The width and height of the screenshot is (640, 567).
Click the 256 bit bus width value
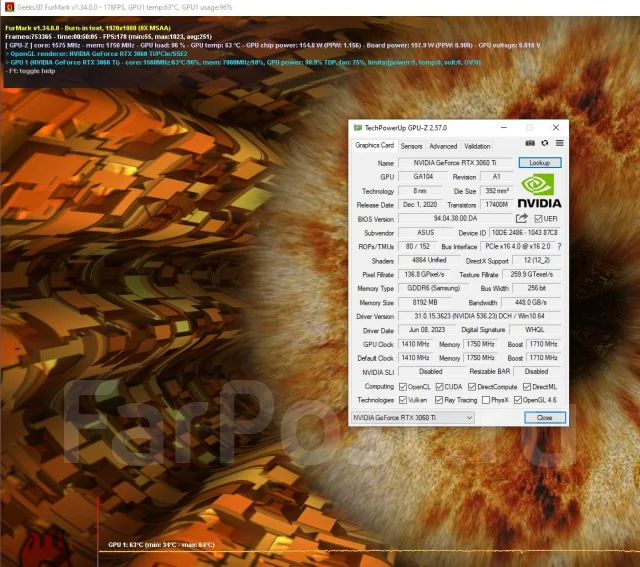536,288
